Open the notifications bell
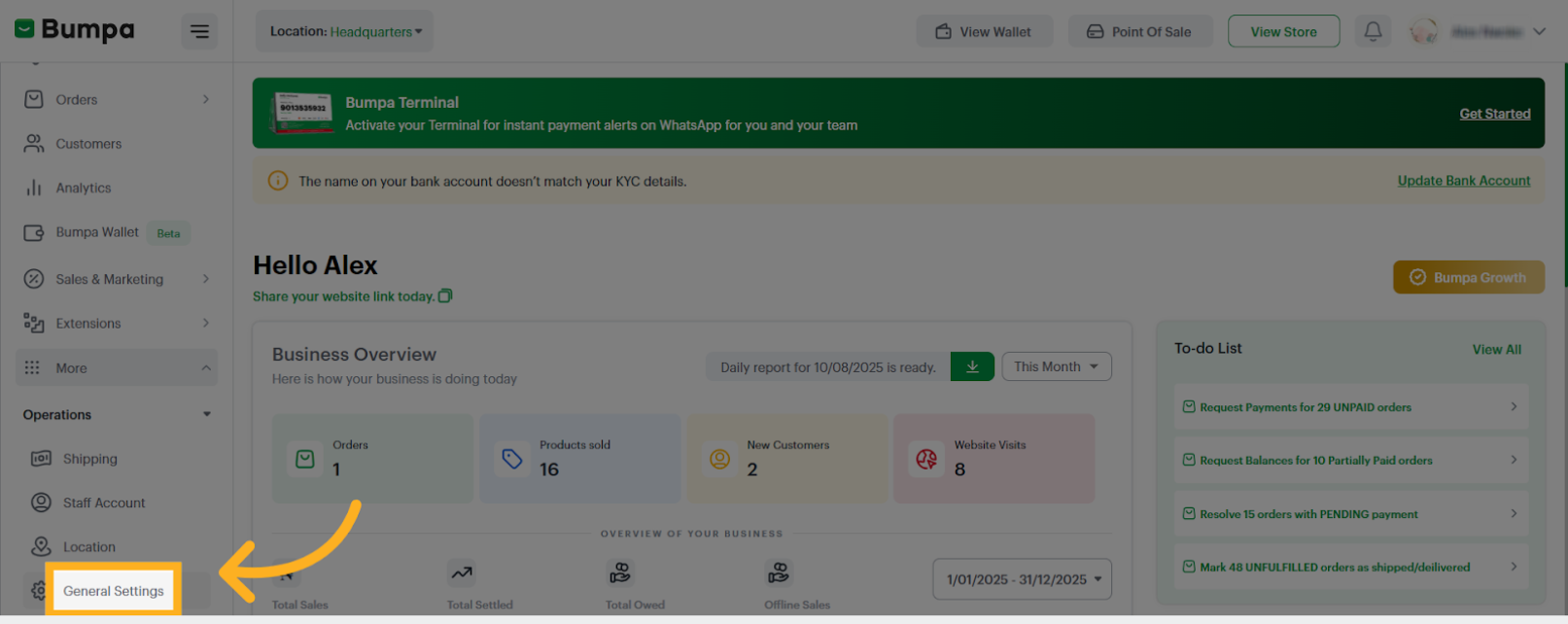Image resolution: width=1568 pixels, height=624 pixels. click(1373, 31)
